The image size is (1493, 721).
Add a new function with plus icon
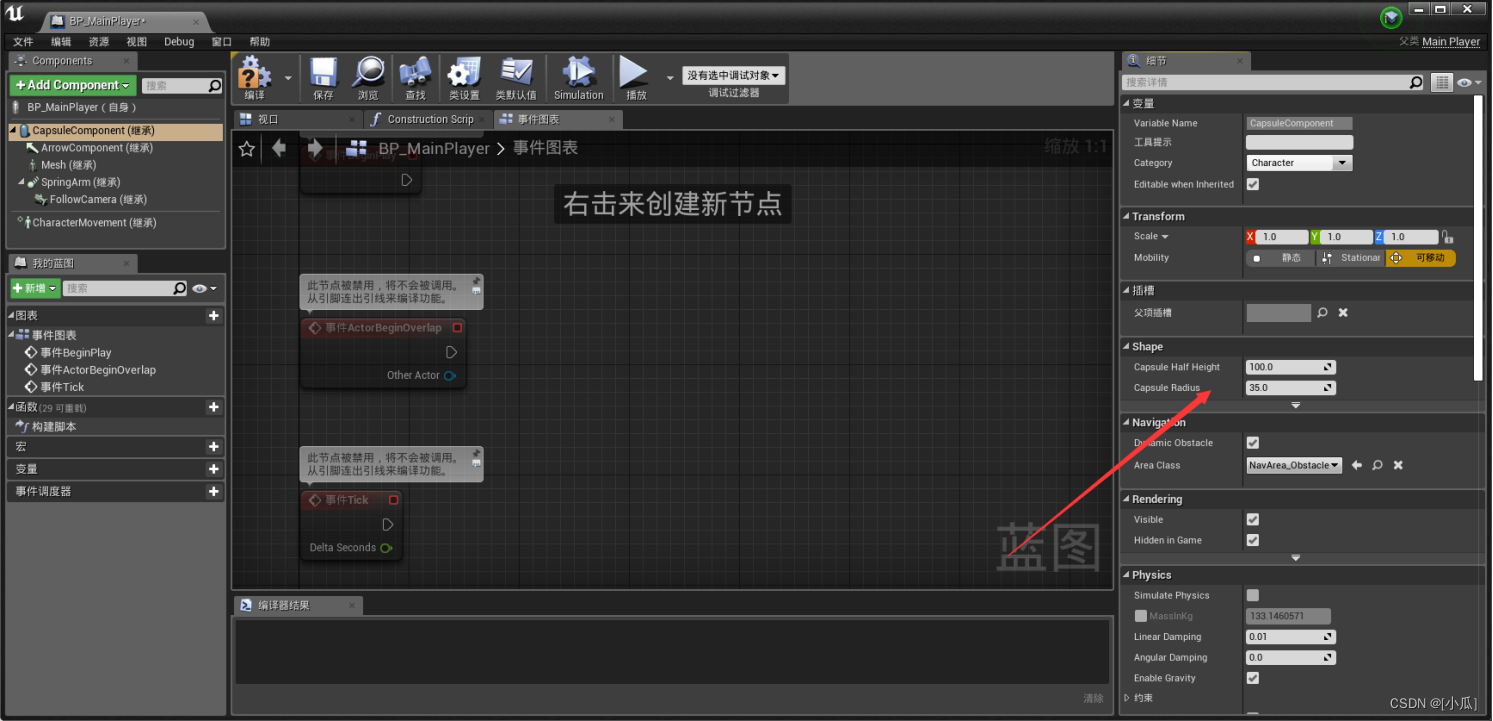click(x=213, y=407)
